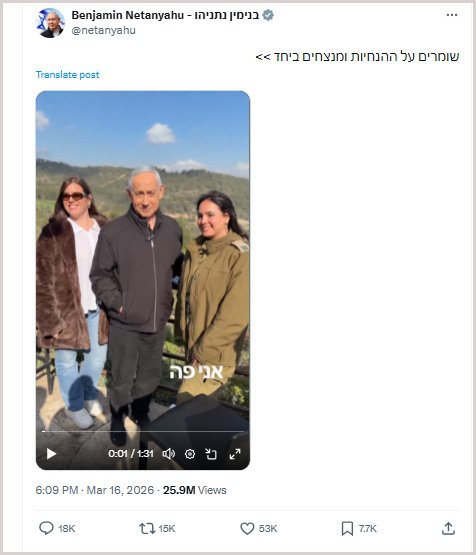Open the @netanyahu handle link

tap(103, 30)
